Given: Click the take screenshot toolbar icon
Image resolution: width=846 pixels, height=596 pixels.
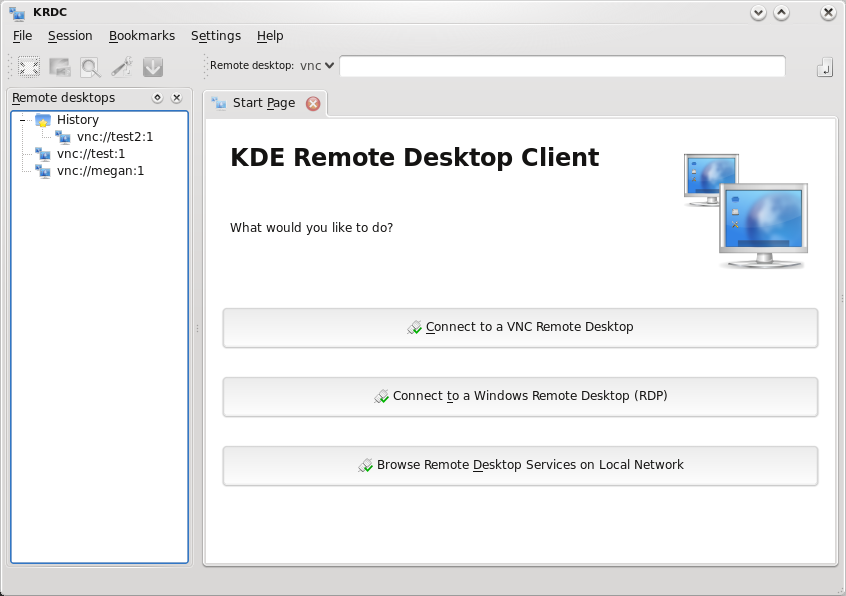Looking at the screenshot, I should (x=60, y=67).
